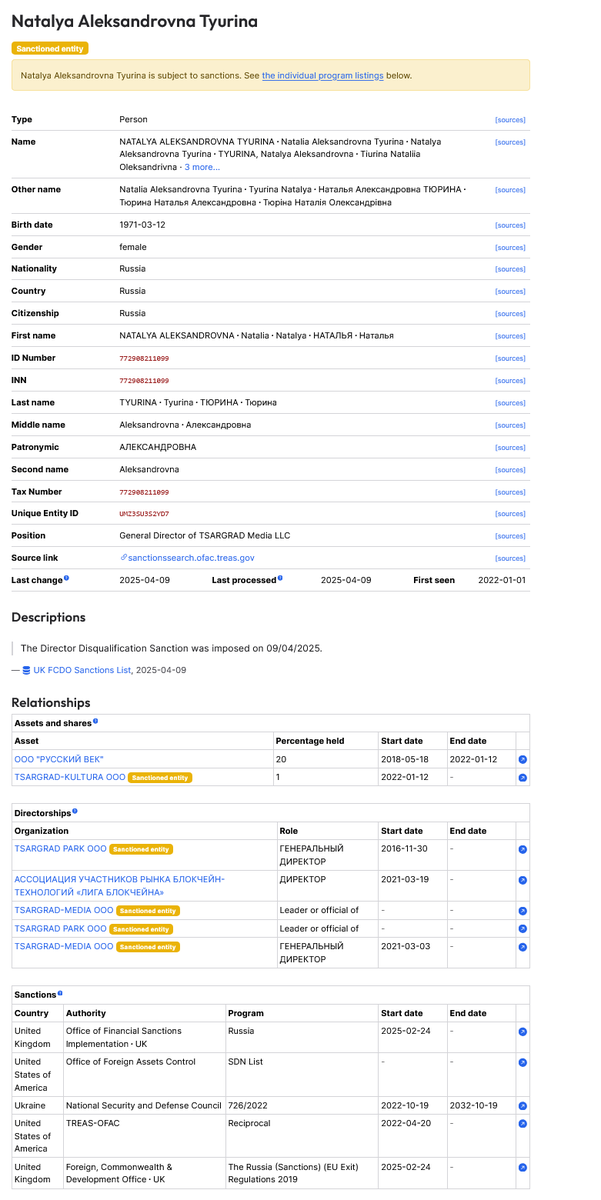Show sources for the Nationality row
Image resolution: width=601 pixels, height=1200 pixels.
[x=510, y=270]
